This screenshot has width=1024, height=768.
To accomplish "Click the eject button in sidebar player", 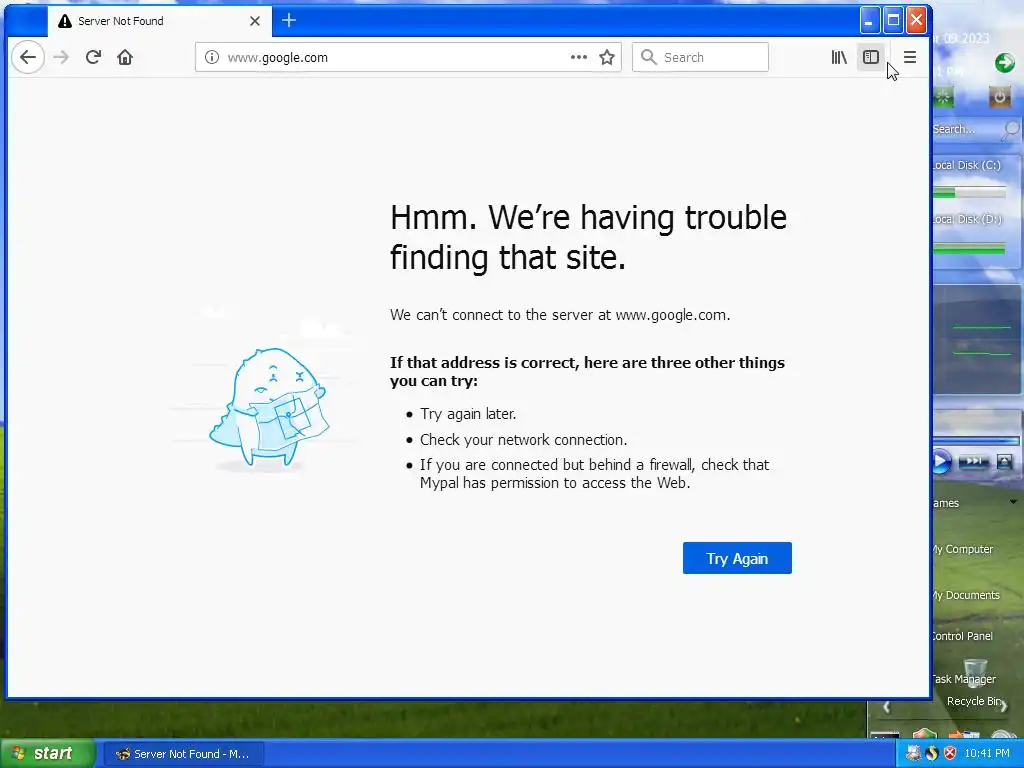I will point(1004,462).
